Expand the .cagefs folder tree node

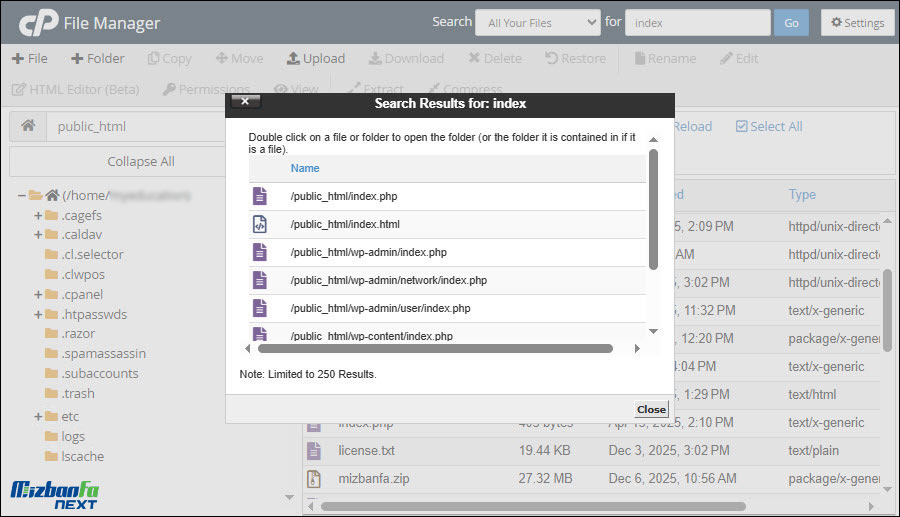point(38,216)
